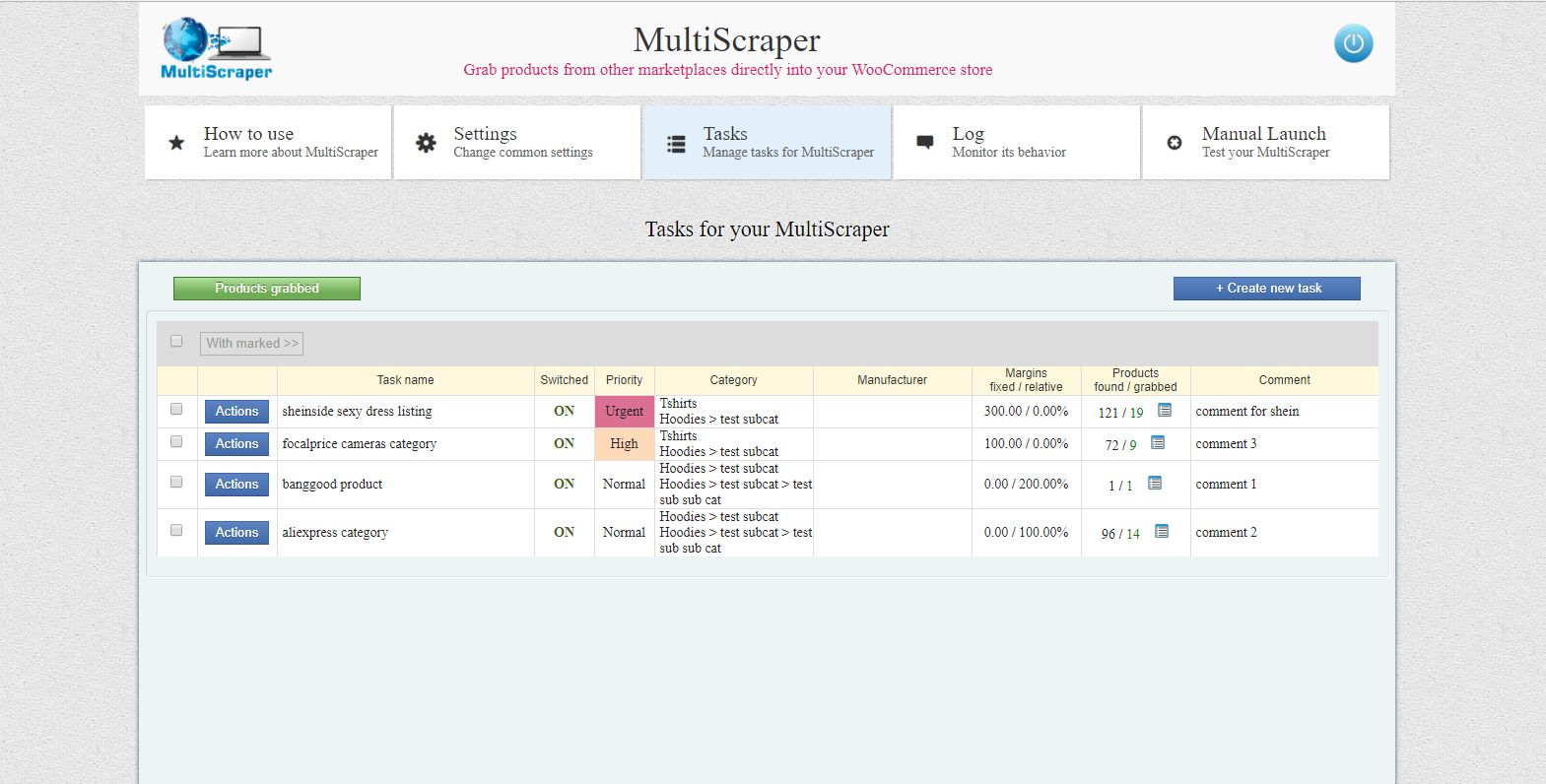Screen dimensions: 1546x784
Task: Click products count 96 / 14
Action: [x=1121, y=535]
